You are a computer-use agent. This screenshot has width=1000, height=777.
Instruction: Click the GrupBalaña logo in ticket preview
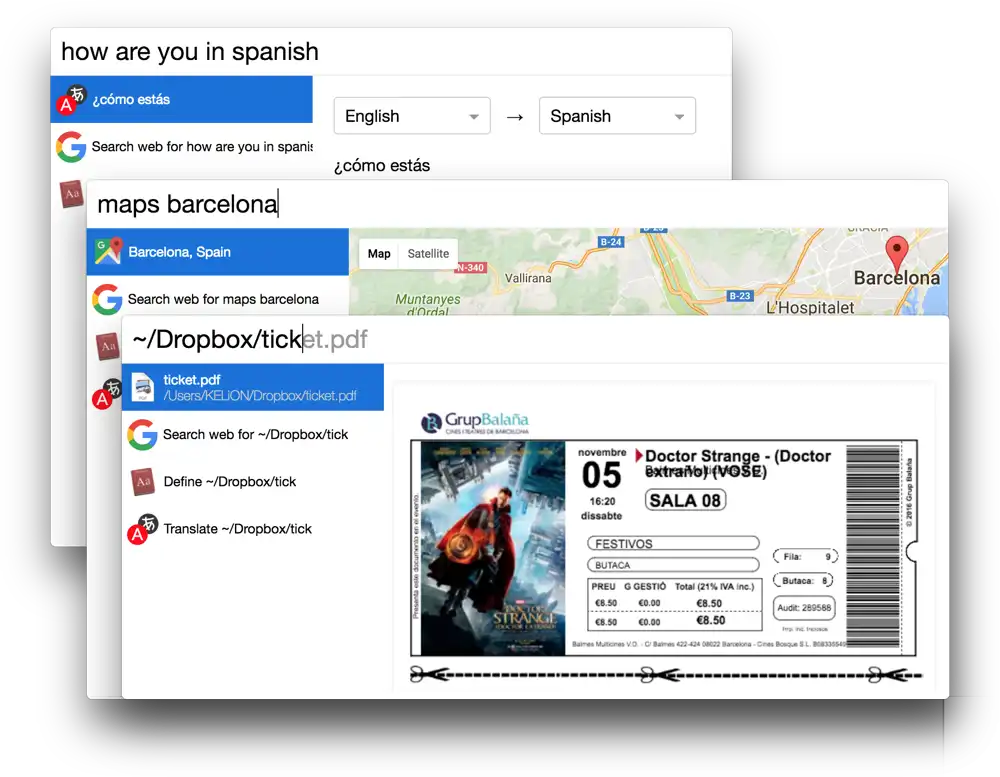click(x=475, y=422)
